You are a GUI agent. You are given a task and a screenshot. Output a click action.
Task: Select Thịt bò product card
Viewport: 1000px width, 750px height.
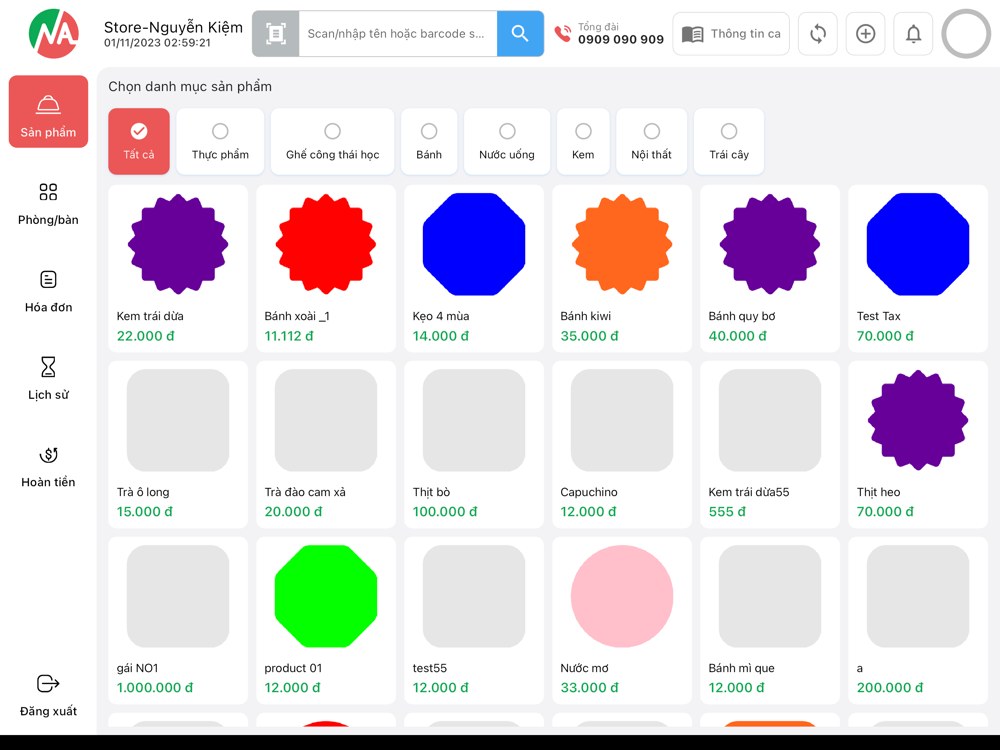474,445
